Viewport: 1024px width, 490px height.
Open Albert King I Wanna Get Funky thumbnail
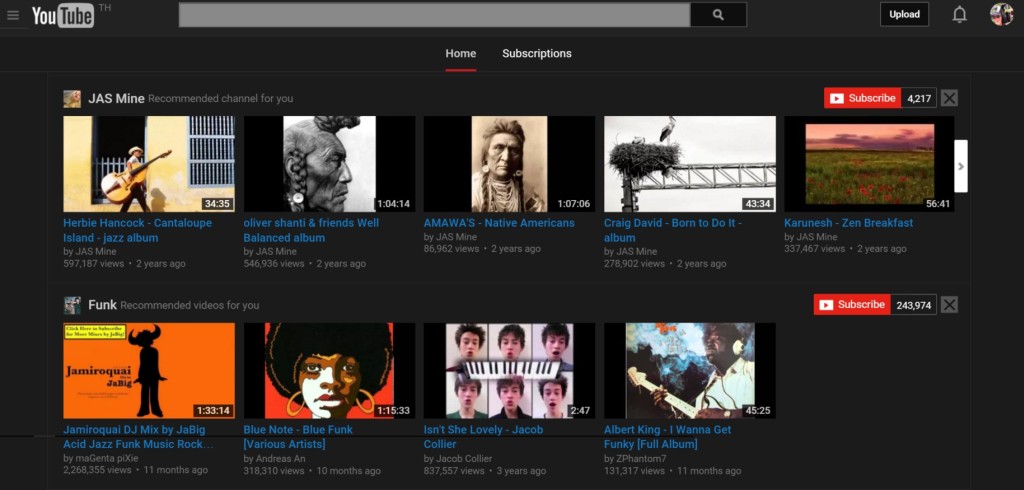tap(690, 370)
